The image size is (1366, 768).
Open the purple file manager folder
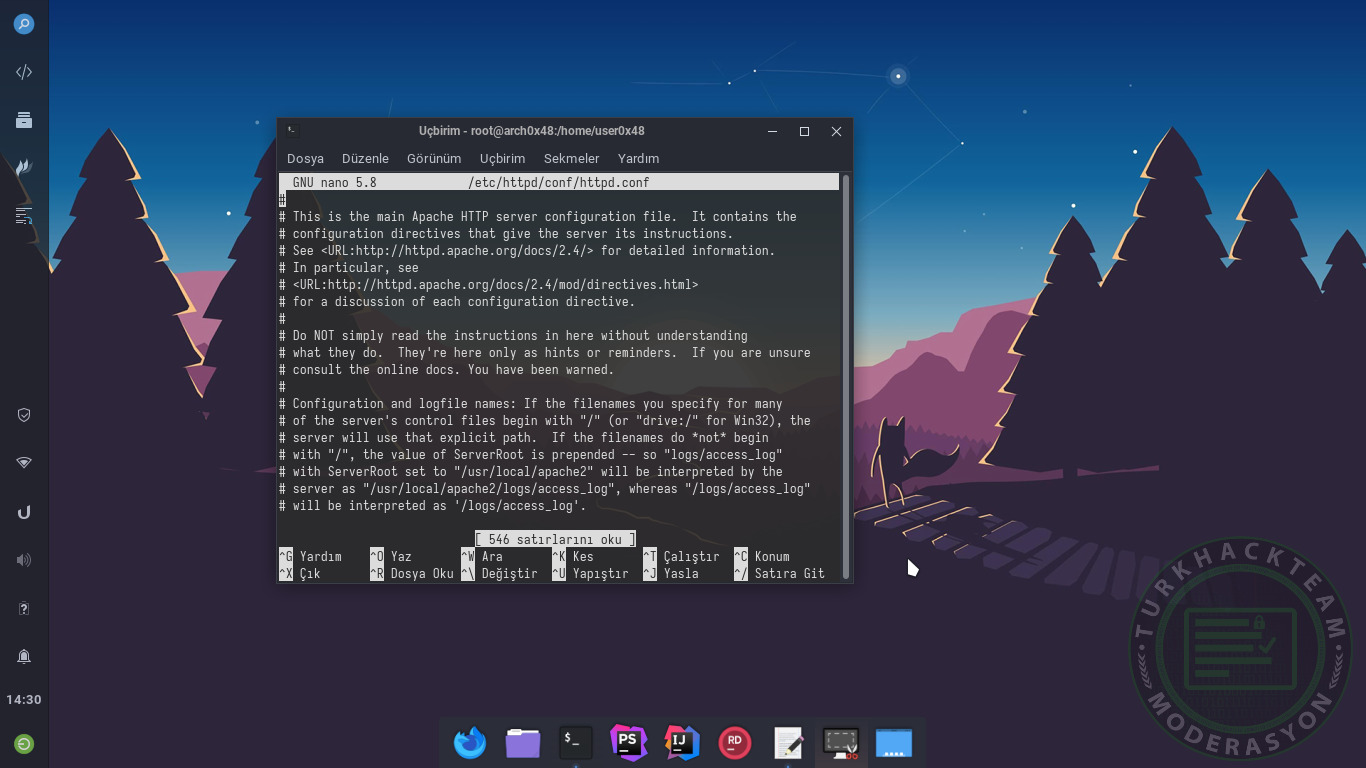(x=523, y=743)
